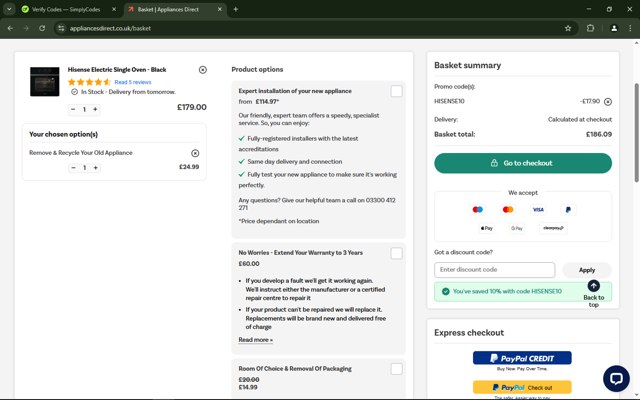Click the £179.00 oven price
This screenshot has height=400, width=640.
pyautogui.click(x=191, y=107)
